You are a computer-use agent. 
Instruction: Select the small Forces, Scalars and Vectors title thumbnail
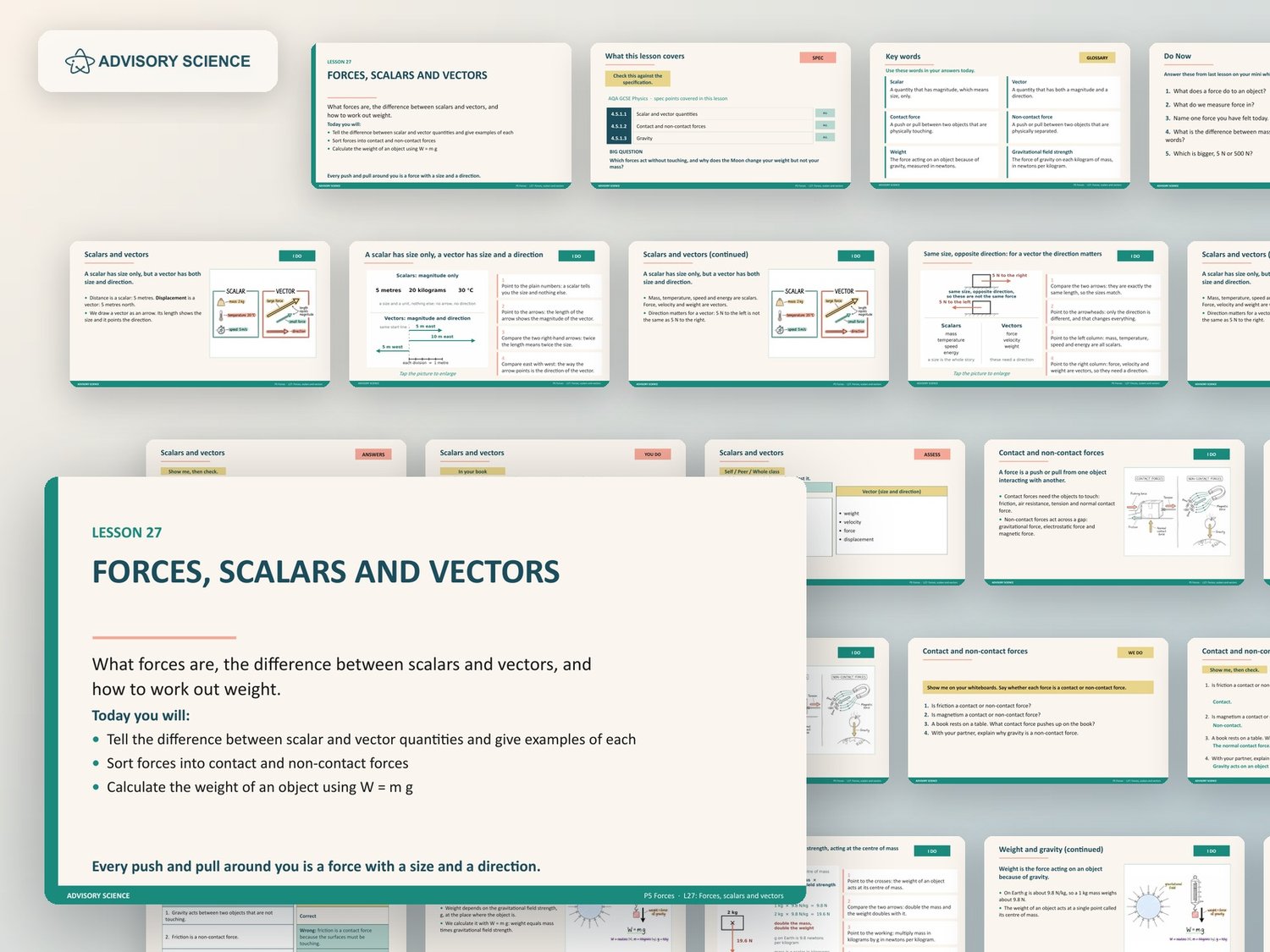tap(441, 116)
